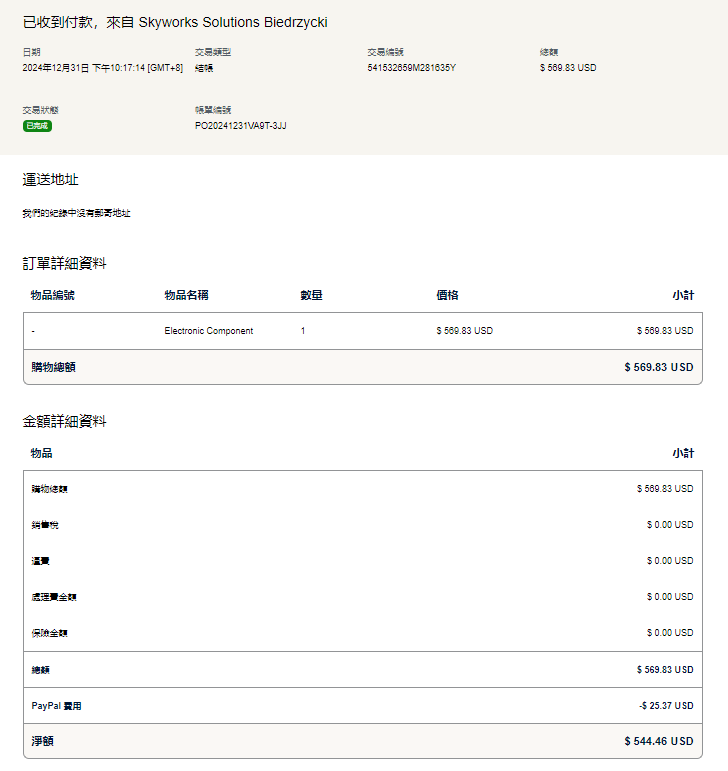728x771 pixels.
Task: Click the PayPal fee amount -$25.37 USD
Action: (665, 706)
